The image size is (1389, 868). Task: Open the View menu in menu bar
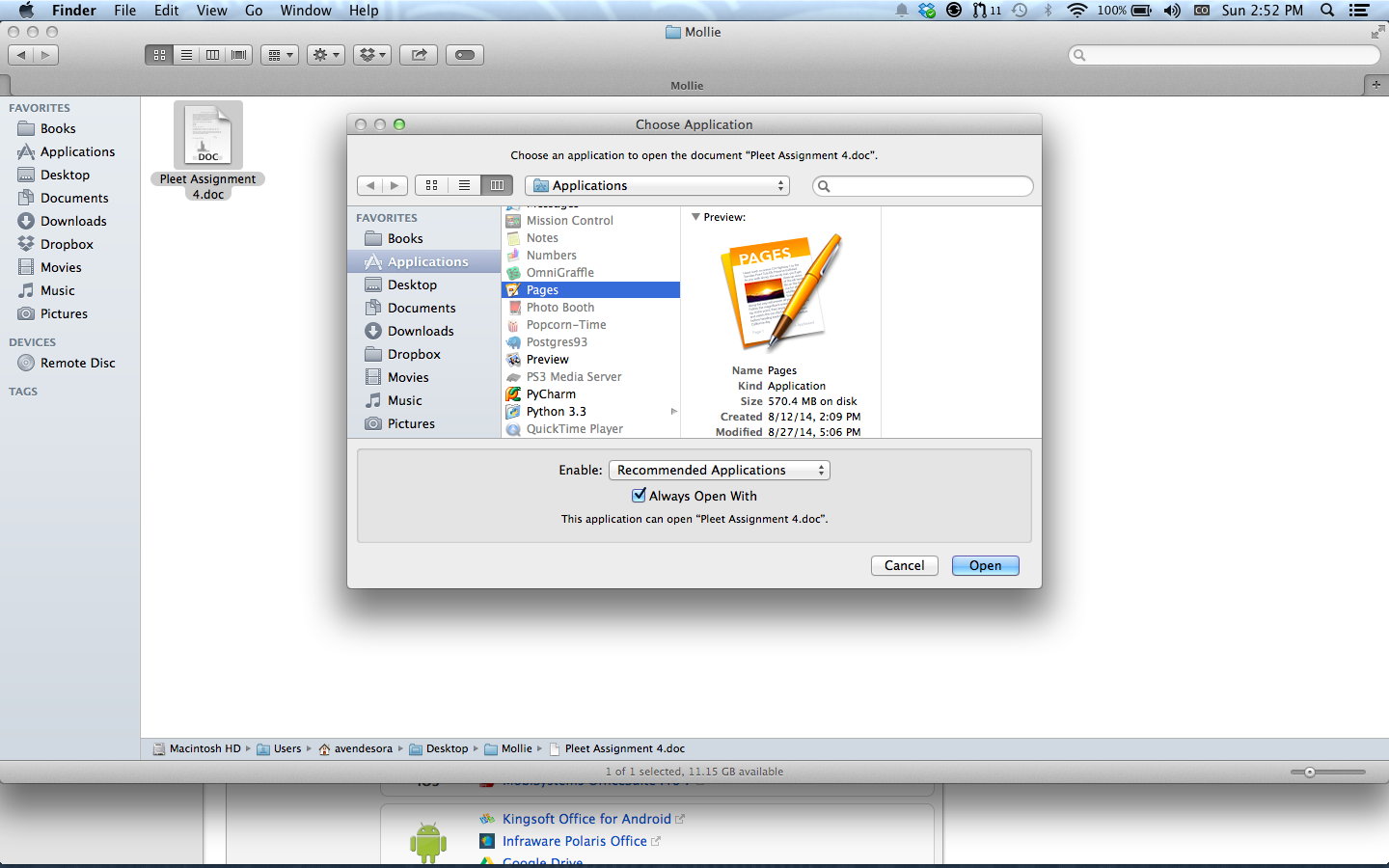[211, 11]
